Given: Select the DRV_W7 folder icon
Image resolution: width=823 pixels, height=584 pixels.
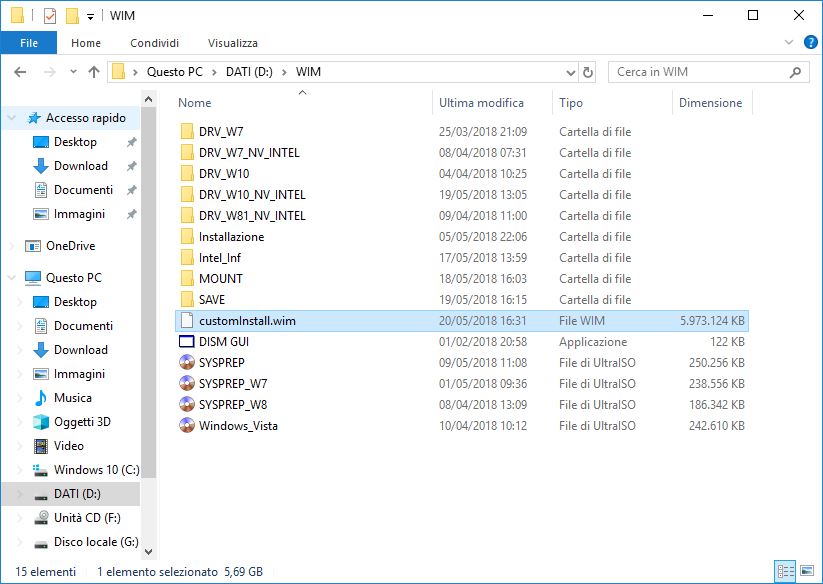Looking at the screenshot, I should pyautogui.click(x=187, y=131).
